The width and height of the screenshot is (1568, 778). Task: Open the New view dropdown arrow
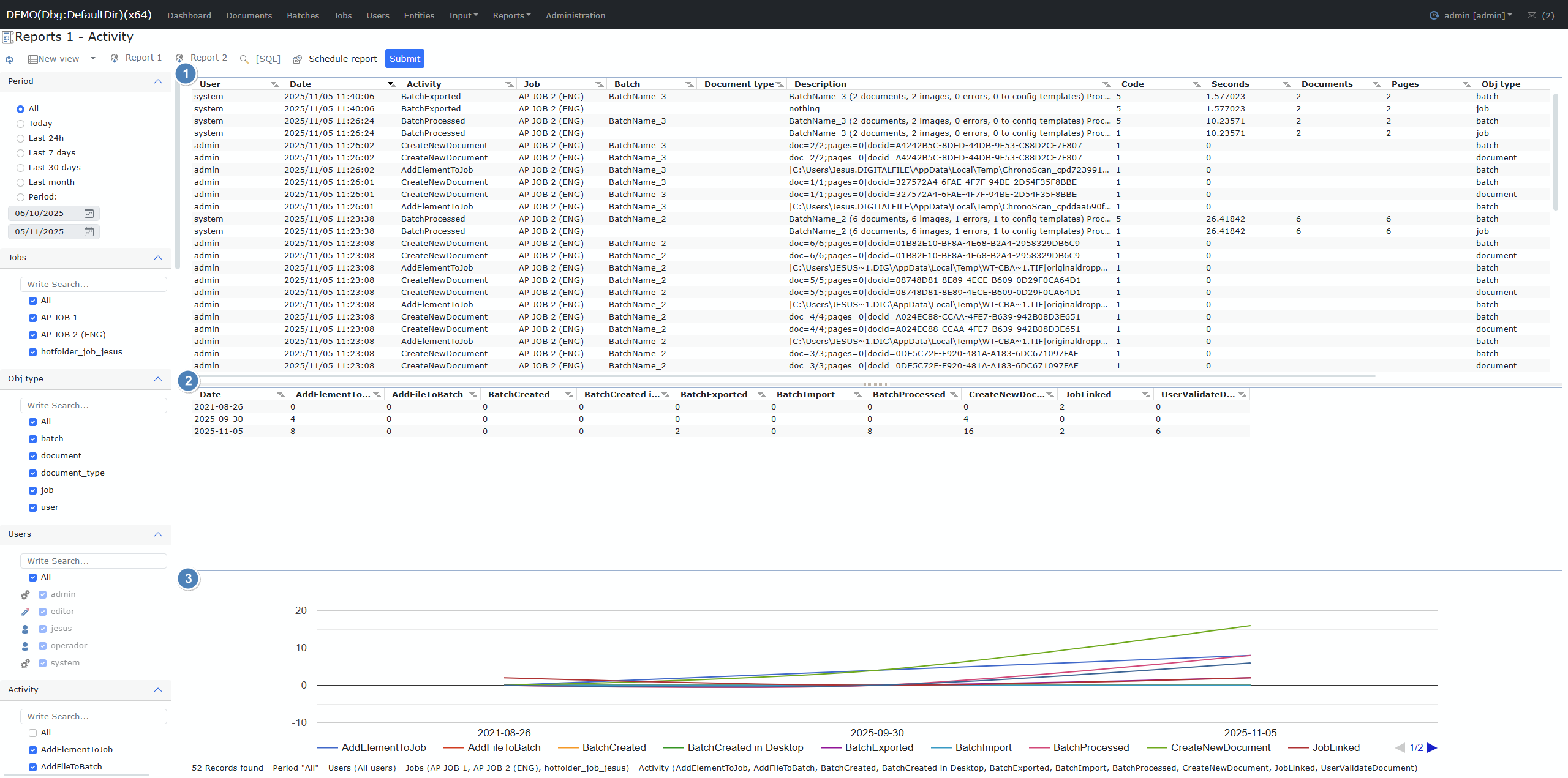click(93, 59)
